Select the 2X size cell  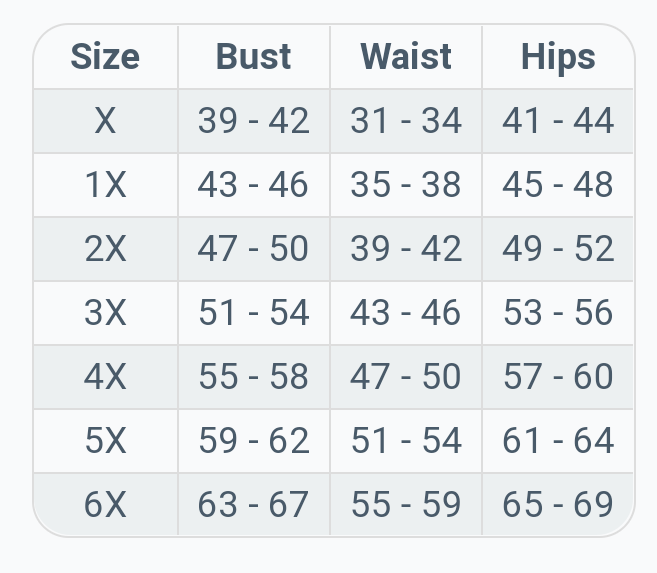(x=105, y=249)
